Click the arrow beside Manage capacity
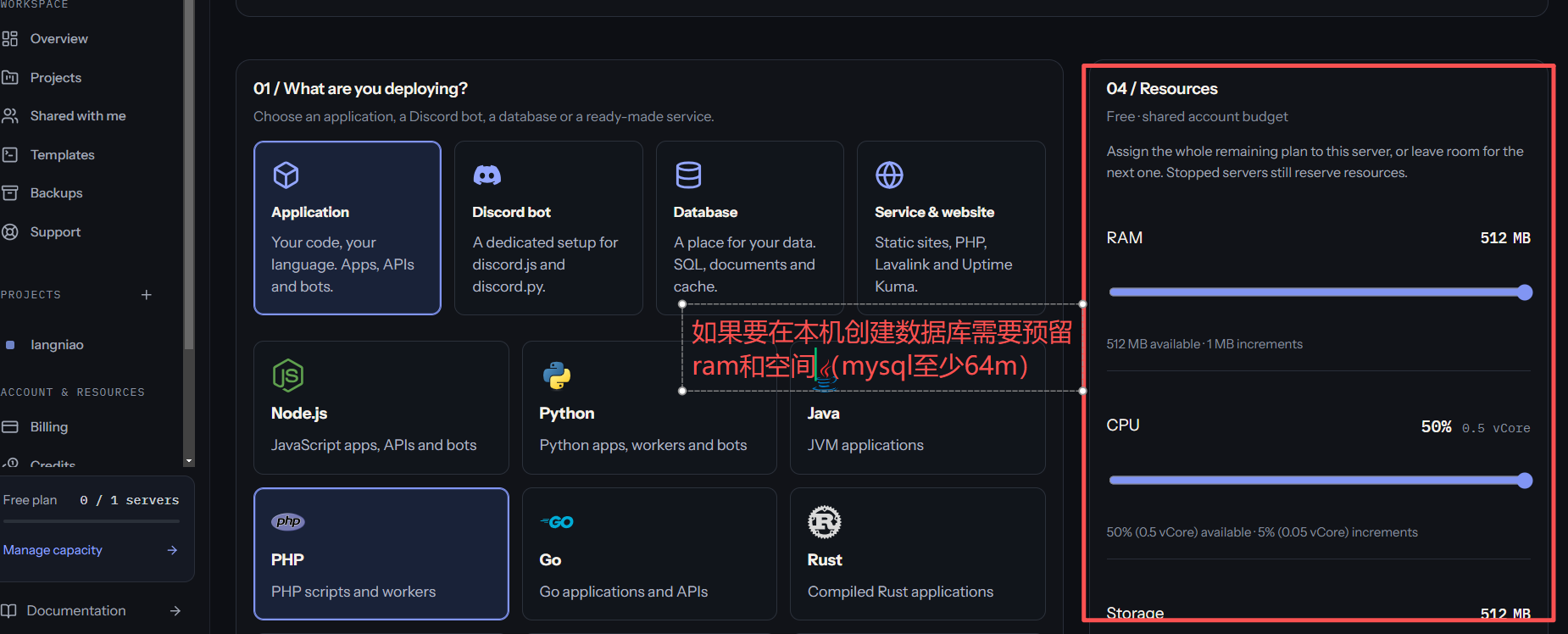 172,550
